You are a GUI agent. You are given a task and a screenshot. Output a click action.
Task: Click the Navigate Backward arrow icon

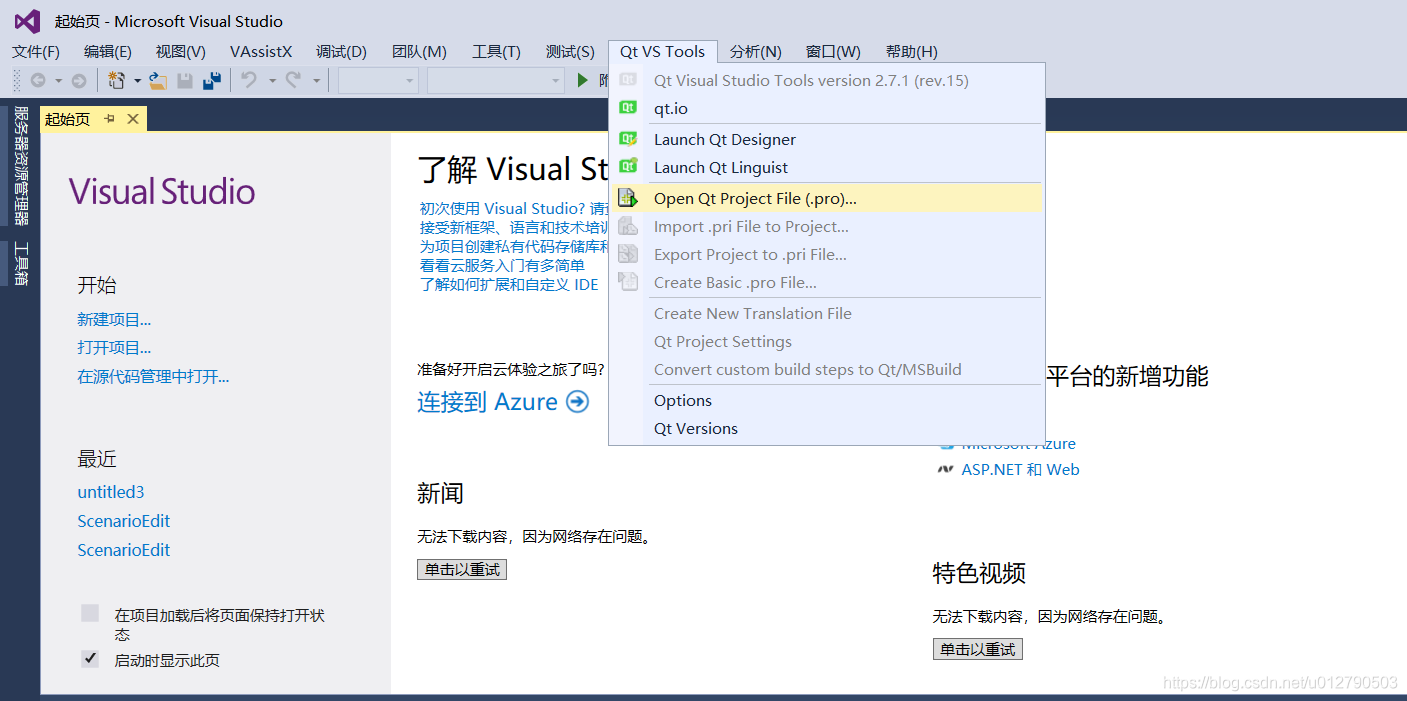pos(38,81)
